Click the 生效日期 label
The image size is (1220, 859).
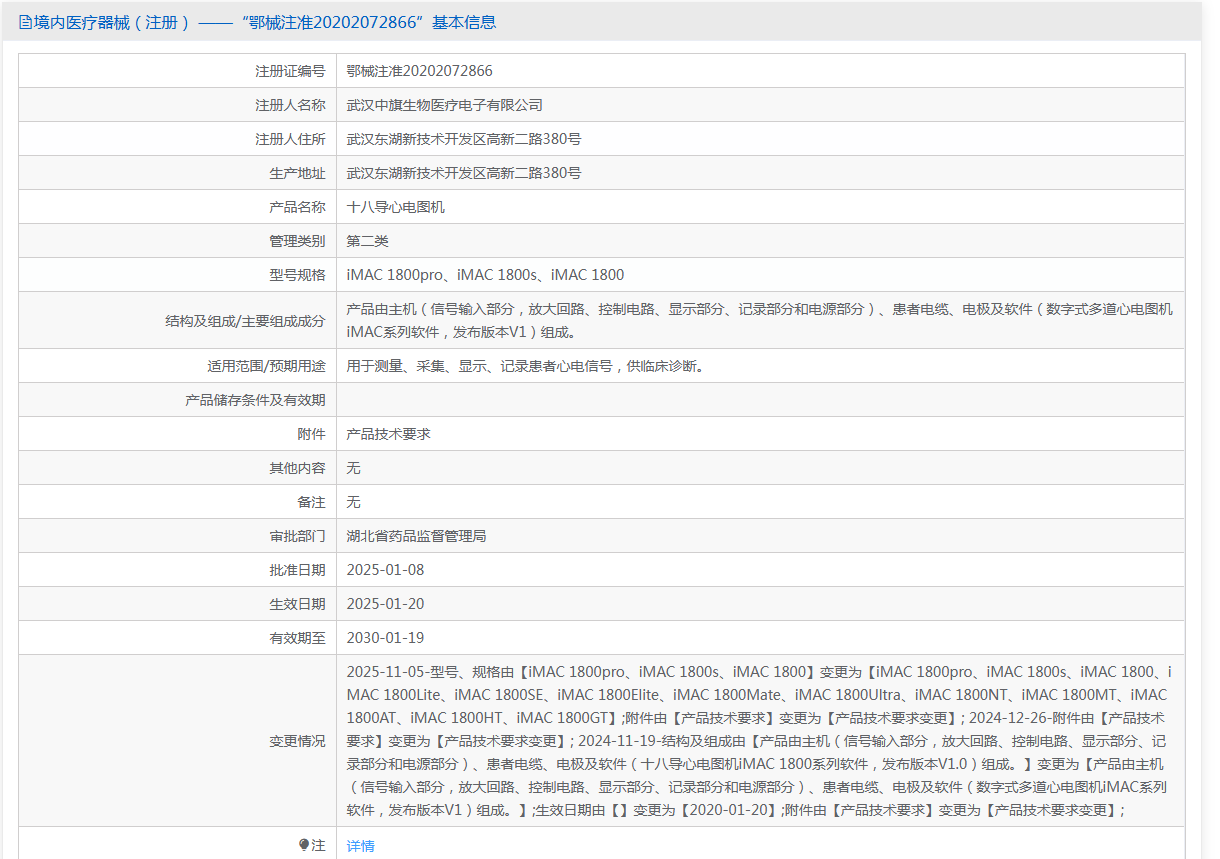tap(297, 604)
